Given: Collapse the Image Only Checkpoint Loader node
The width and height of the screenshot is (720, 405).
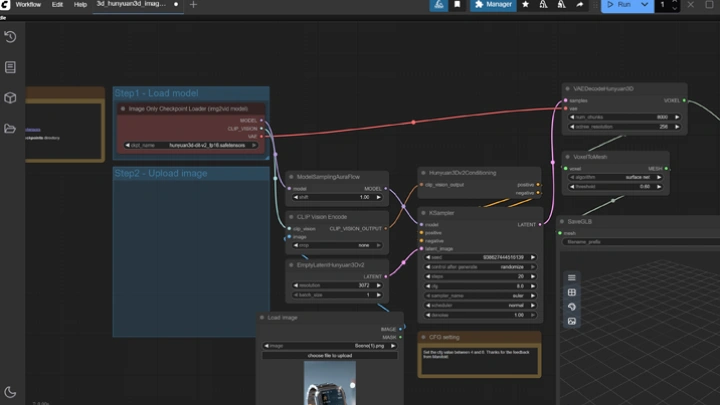Looking at the screenshot, I should pos(123,109).
